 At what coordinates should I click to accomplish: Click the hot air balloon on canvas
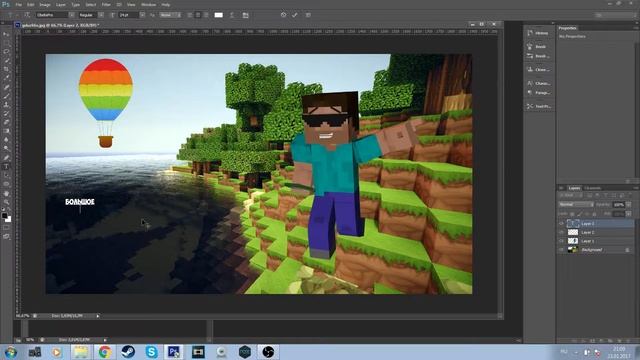point(106,102)
